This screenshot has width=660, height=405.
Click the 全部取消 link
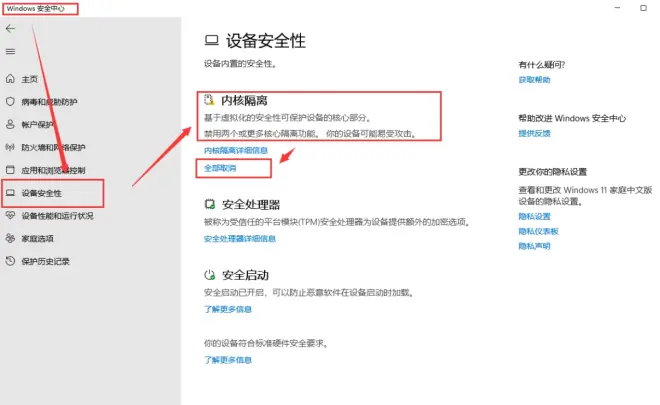[220, 168]
